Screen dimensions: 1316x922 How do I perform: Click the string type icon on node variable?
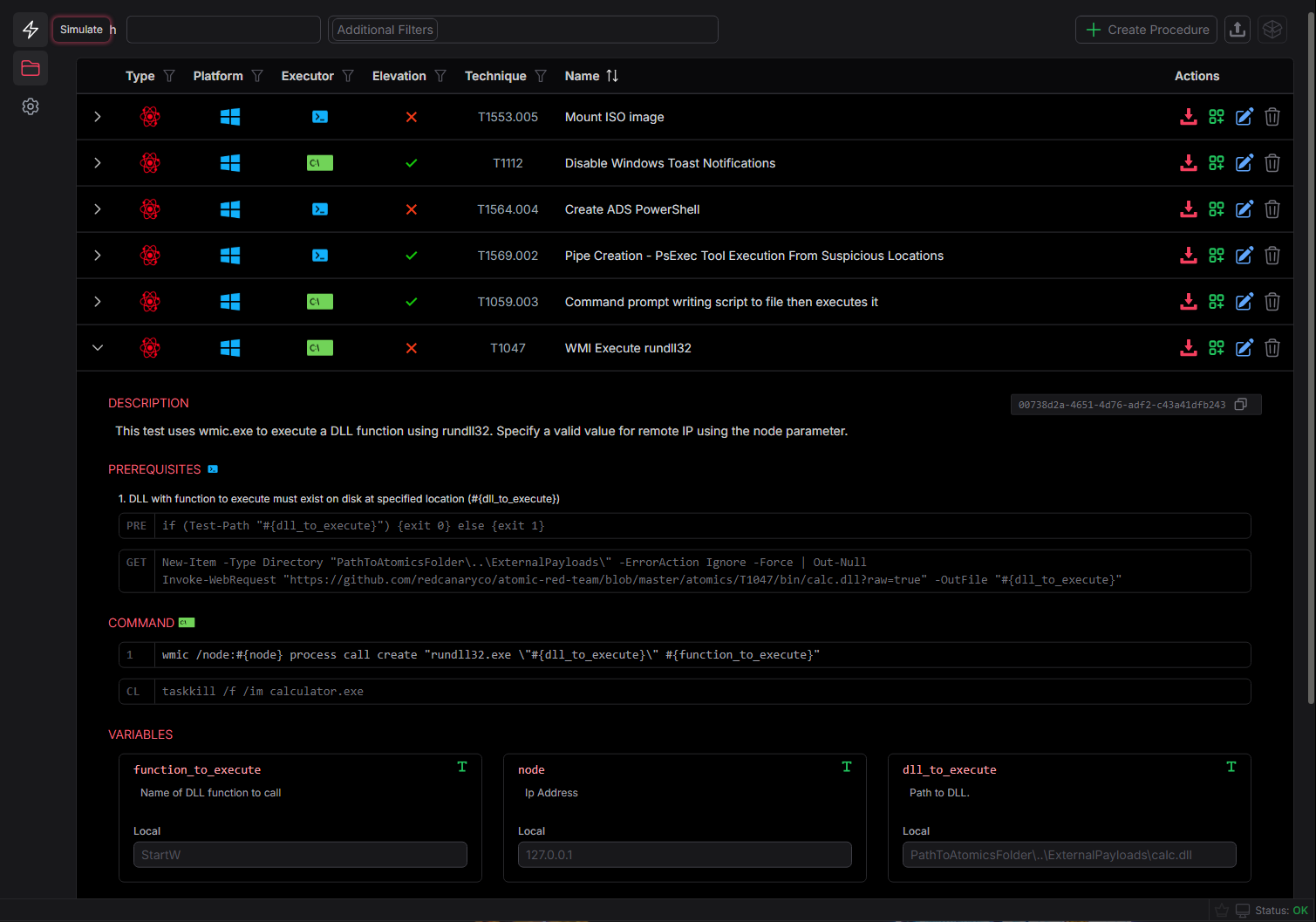[x=846, y=767]
